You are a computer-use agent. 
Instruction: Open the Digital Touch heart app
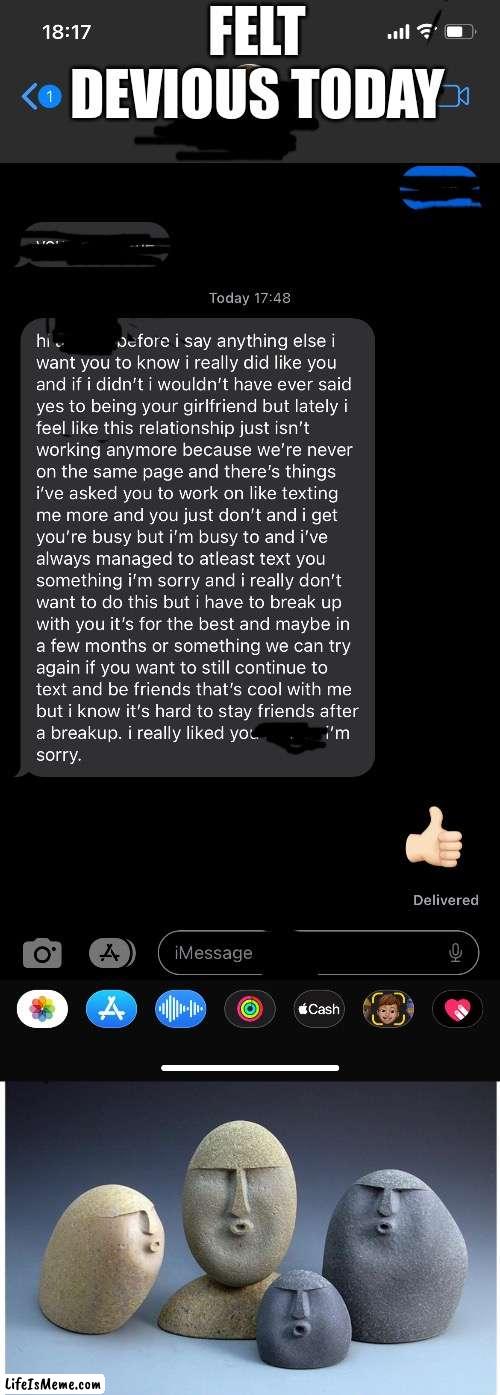[x=457, y=1009]
